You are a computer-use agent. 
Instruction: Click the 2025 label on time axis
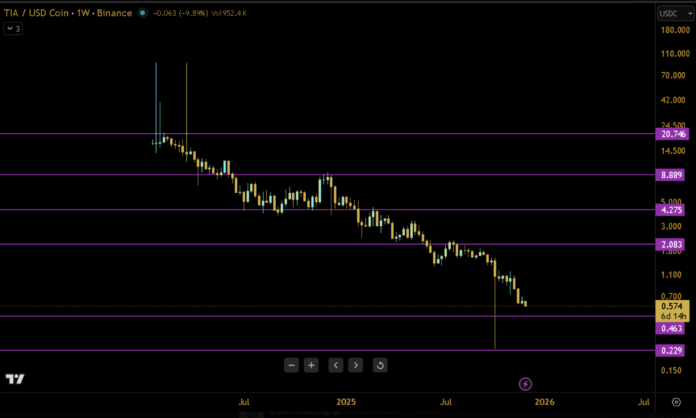(346, 402)
